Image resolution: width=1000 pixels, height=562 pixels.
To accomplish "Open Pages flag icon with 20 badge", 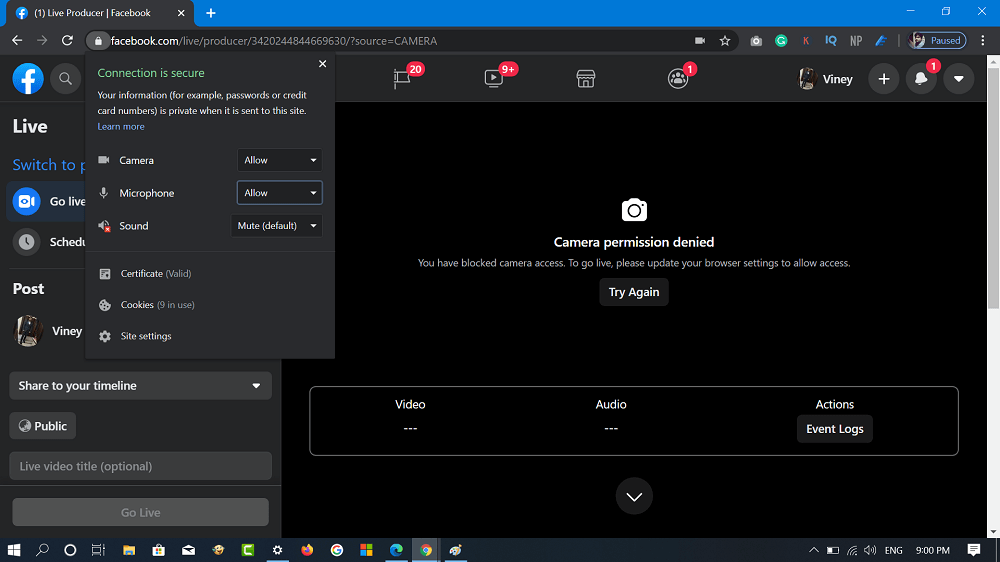I will click(x=402, y=78).
